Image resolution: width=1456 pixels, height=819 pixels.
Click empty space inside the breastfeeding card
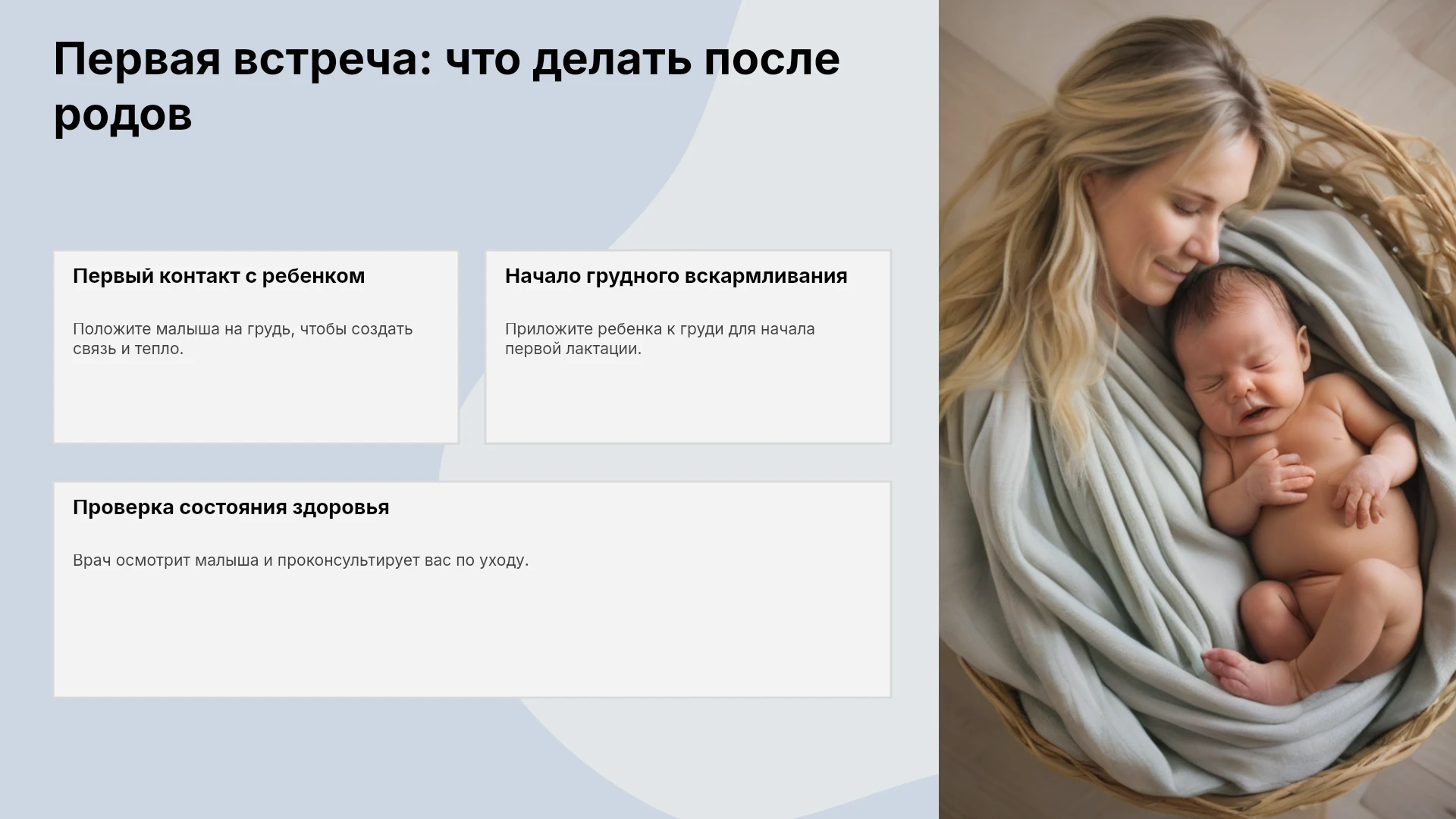[x=688, y=402]
